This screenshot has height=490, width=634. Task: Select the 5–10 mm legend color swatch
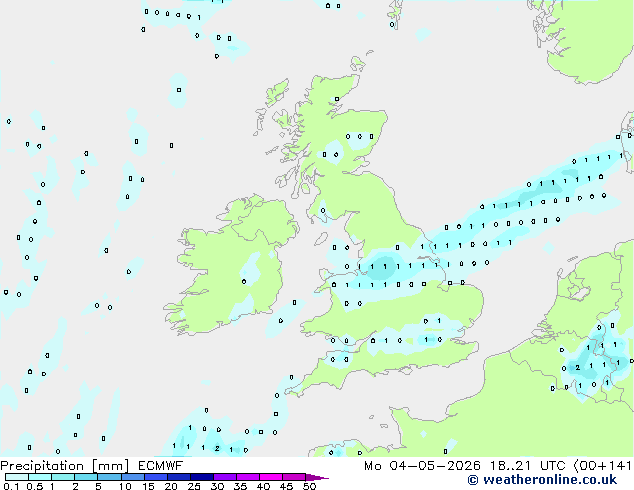tap(109, 477)
